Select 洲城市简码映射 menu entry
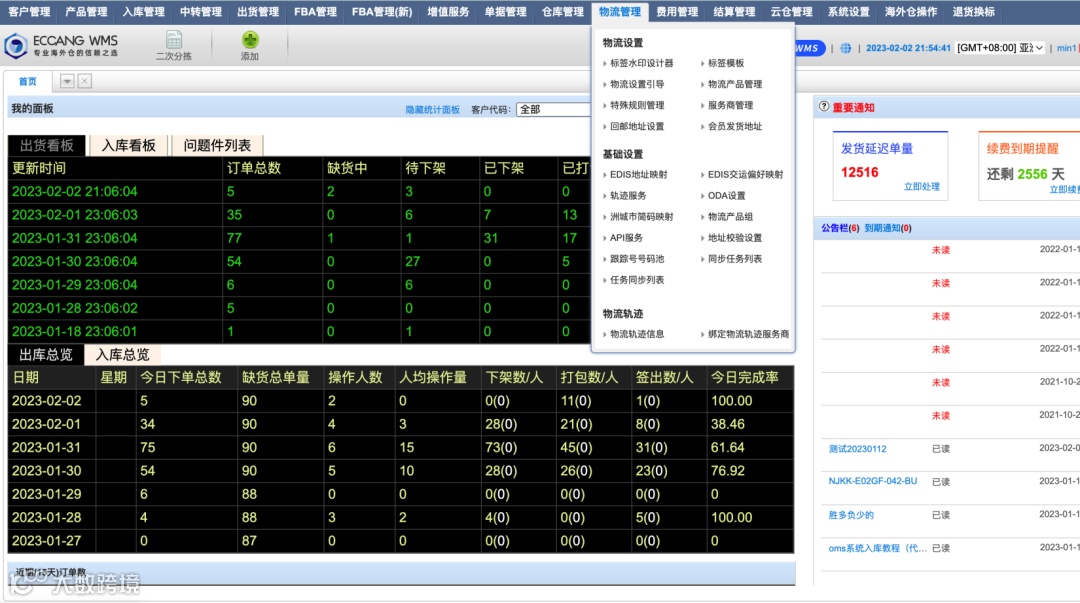 coord(641,216)
